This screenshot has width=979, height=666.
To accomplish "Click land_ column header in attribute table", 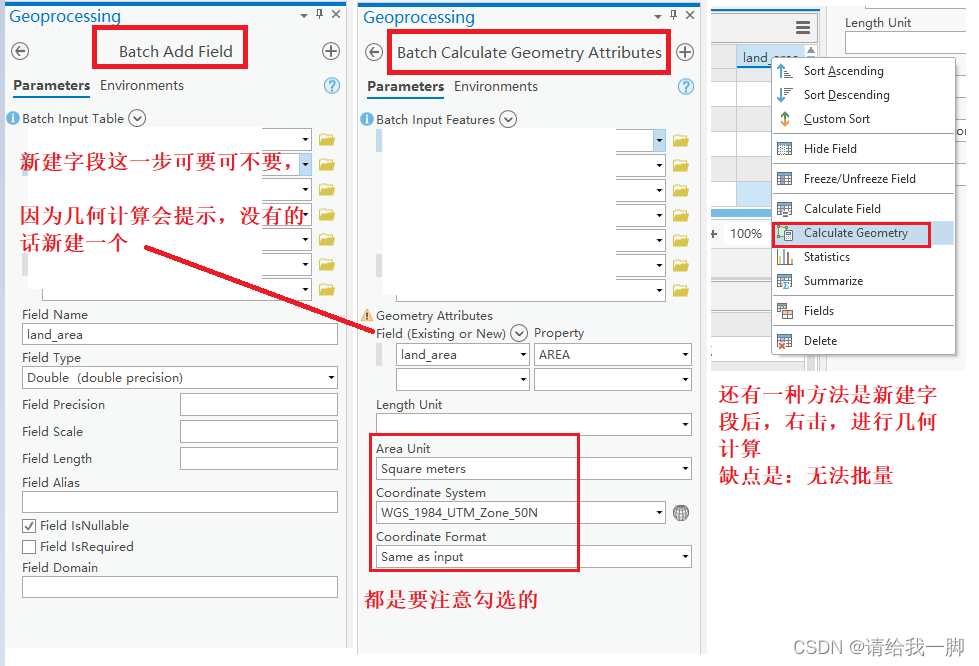I will pyautogui.click(x=755, y=57).
